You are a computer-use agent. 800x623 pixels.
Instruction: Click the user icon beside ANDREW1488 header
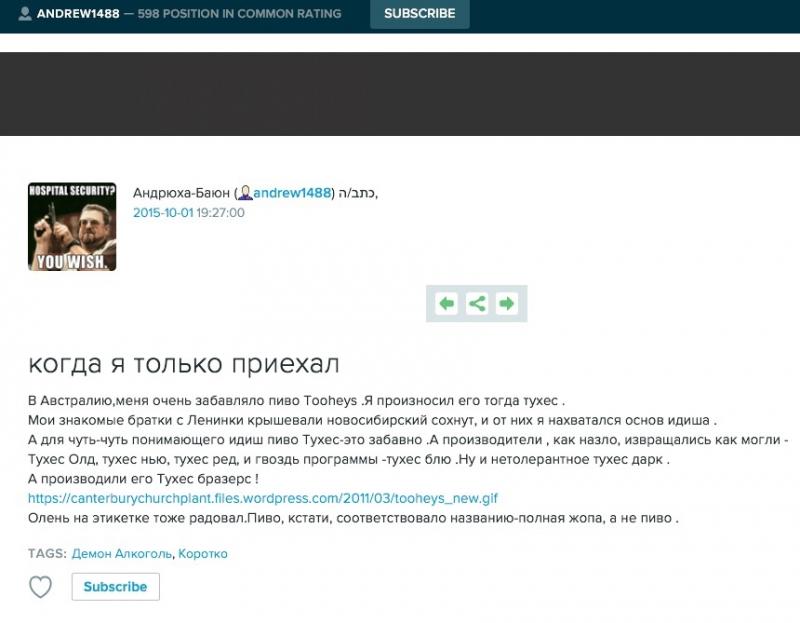click(x=24, y=14)
